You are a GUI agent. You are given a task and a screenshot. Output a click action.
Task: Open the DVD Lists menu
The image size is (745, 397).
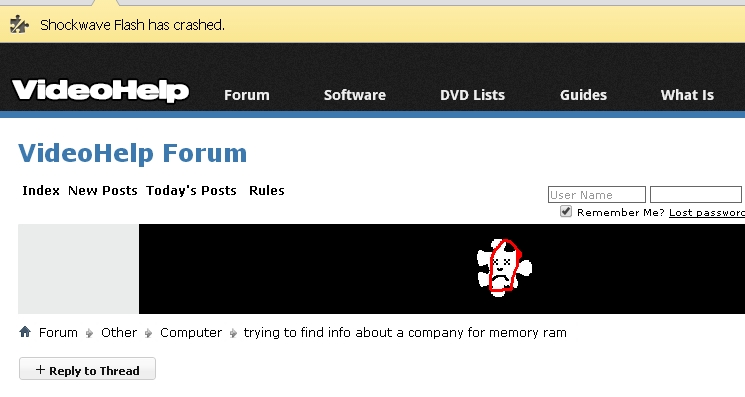[x=472, y=95]
